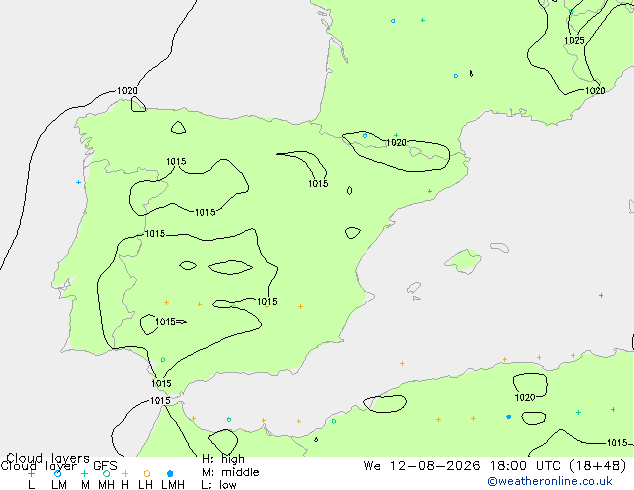
Task: Click the 1020 label off the northwest Spanish coast
Action: [x=127, y=91]
